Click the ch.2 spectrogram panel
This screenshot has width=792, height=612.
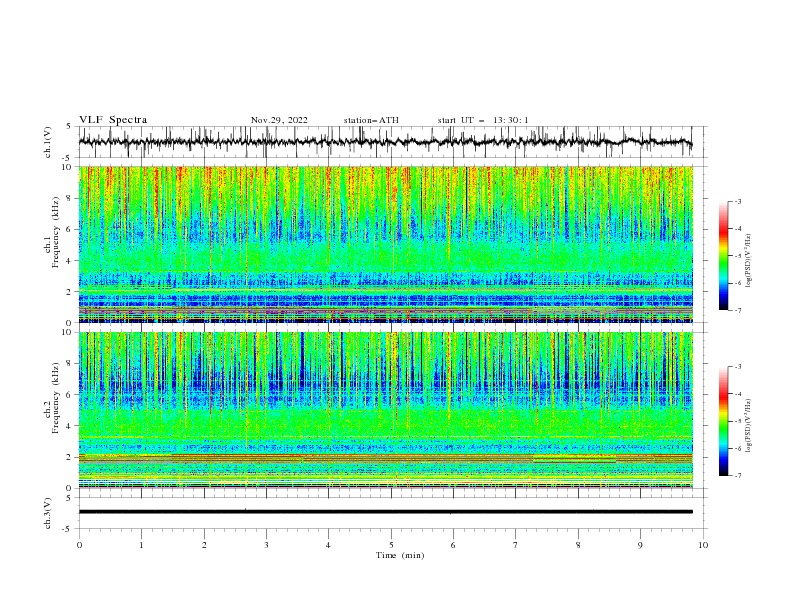point(386,410)
